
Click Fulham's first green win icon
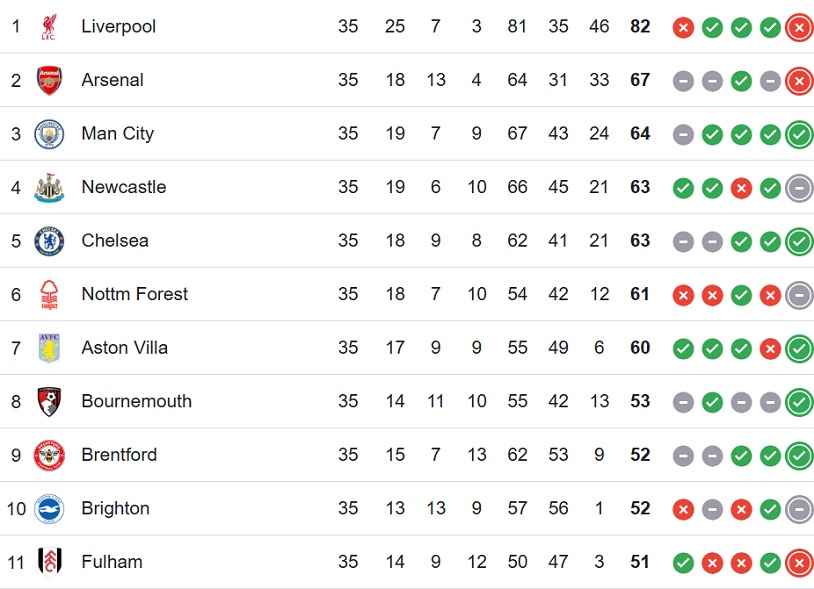[683, 563]
